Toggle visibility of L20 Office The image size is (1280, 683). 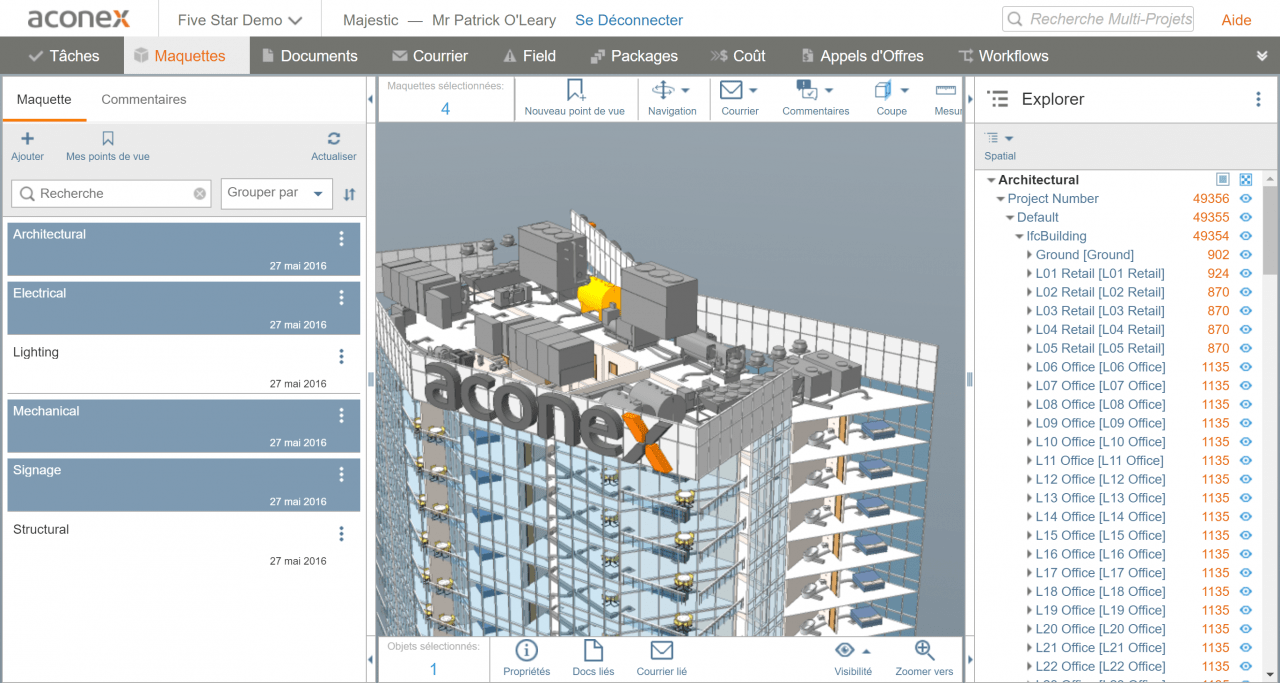tap(1246, 629)
